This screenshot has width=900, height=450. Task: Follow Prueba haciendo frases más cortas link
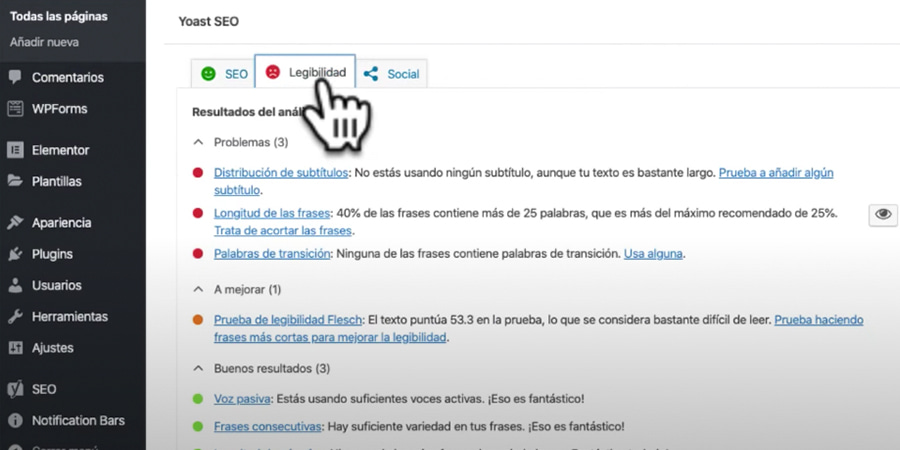[819, 320]
